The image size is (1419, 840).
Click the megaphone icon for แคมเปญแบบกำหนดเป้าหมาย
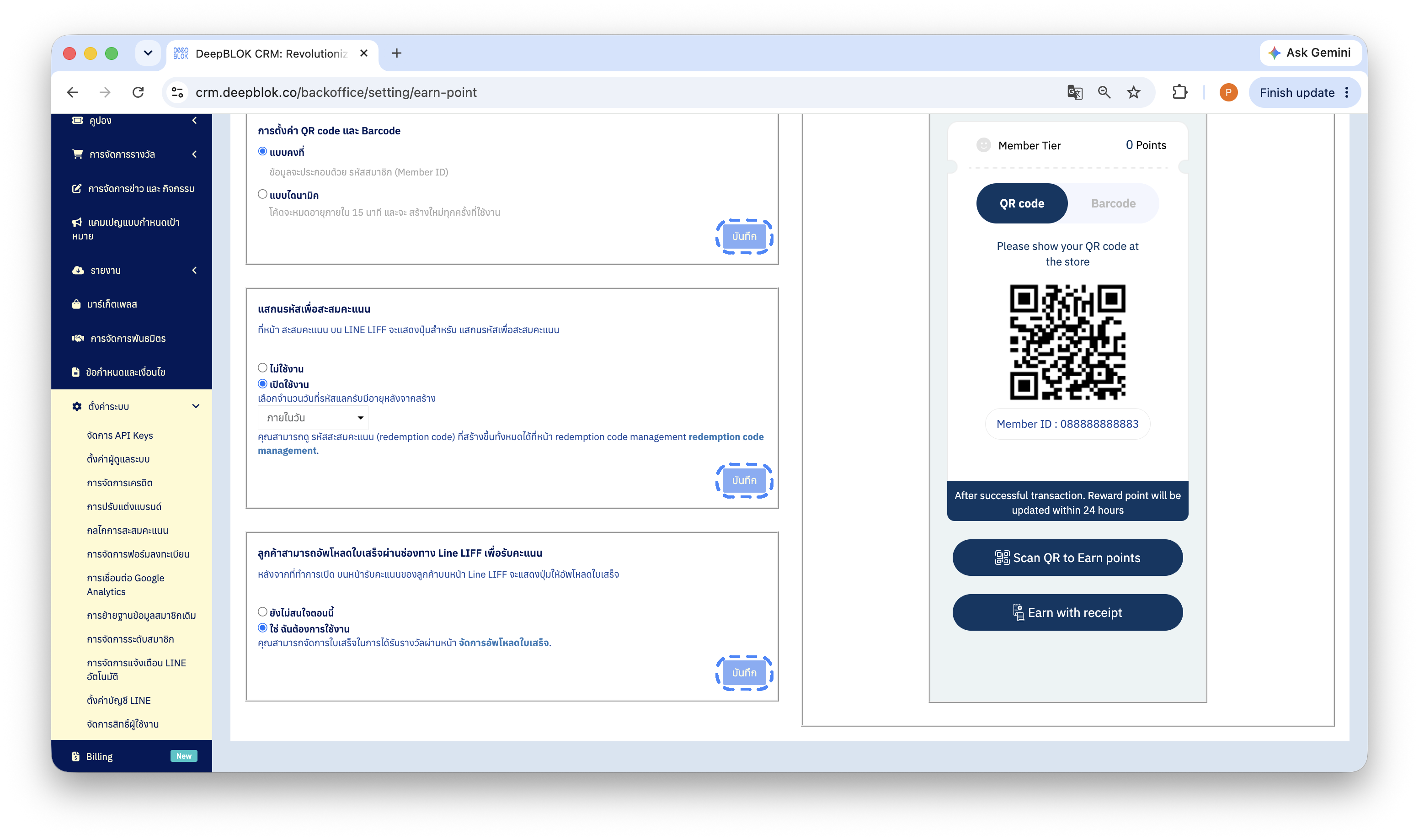(77, 223)
